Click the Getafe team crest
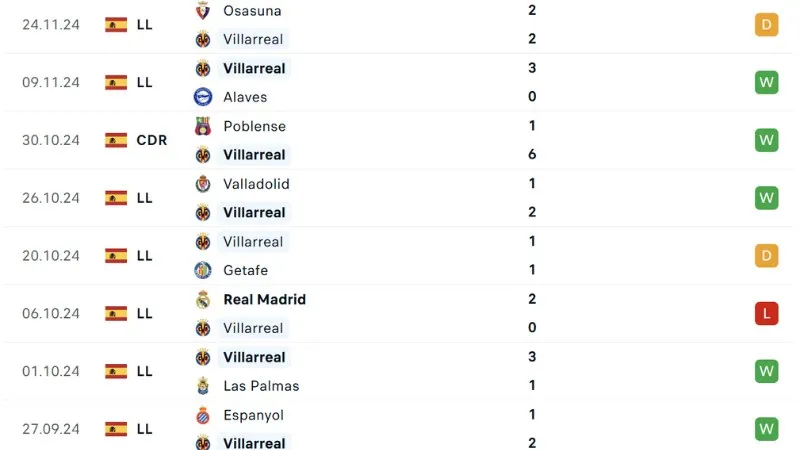This screenshot has height=450, width=800. pyautogui.click(x=203, y=270)
